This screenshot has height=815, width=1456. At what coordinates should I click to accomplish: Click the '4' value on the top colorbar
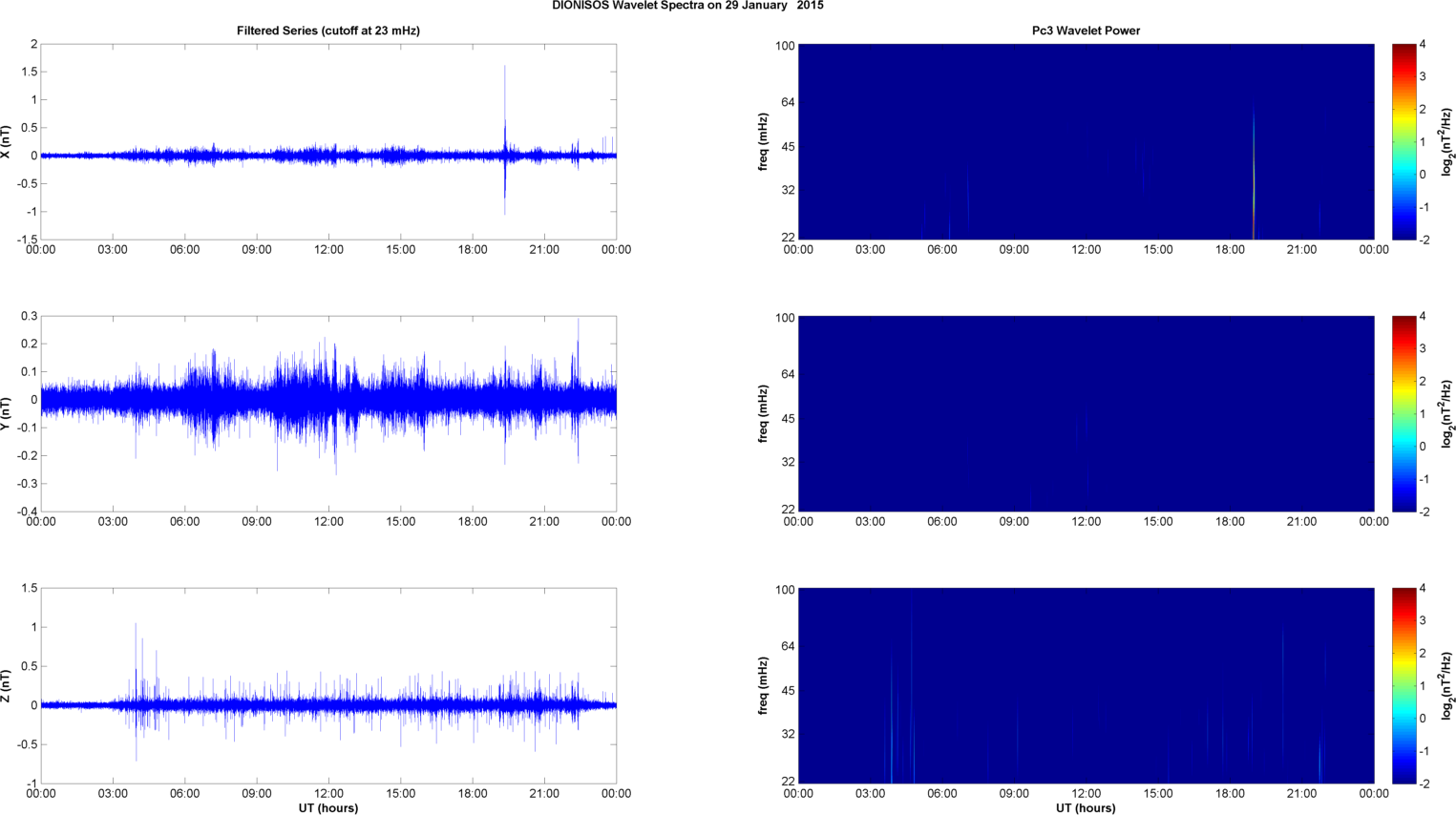coord(1423,44)
